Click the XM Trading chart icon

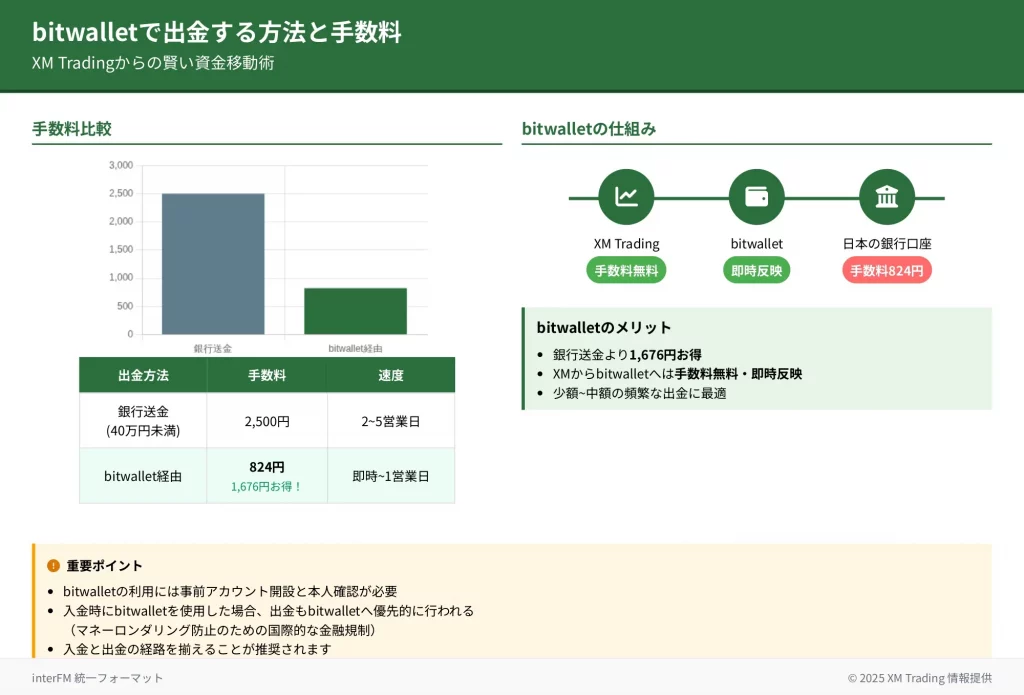pos(626,197)
